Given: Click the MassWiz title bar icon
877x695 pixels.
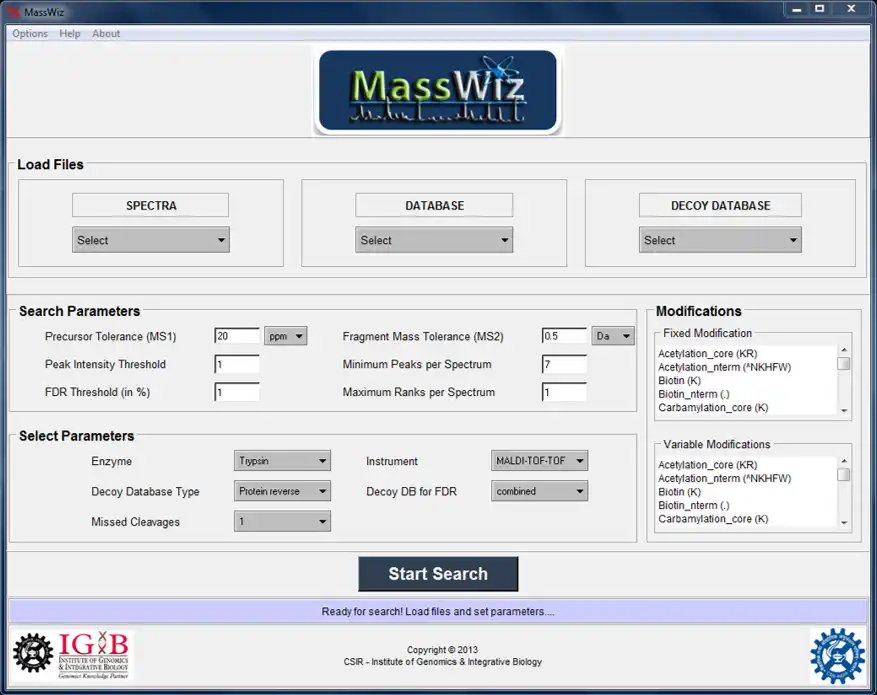Looking at the screenshot, I should tap(13, 12).
